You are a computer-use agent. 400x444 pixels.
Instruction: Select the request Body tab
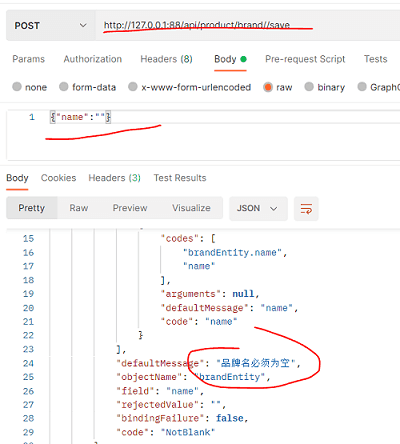tap(230, 59)
